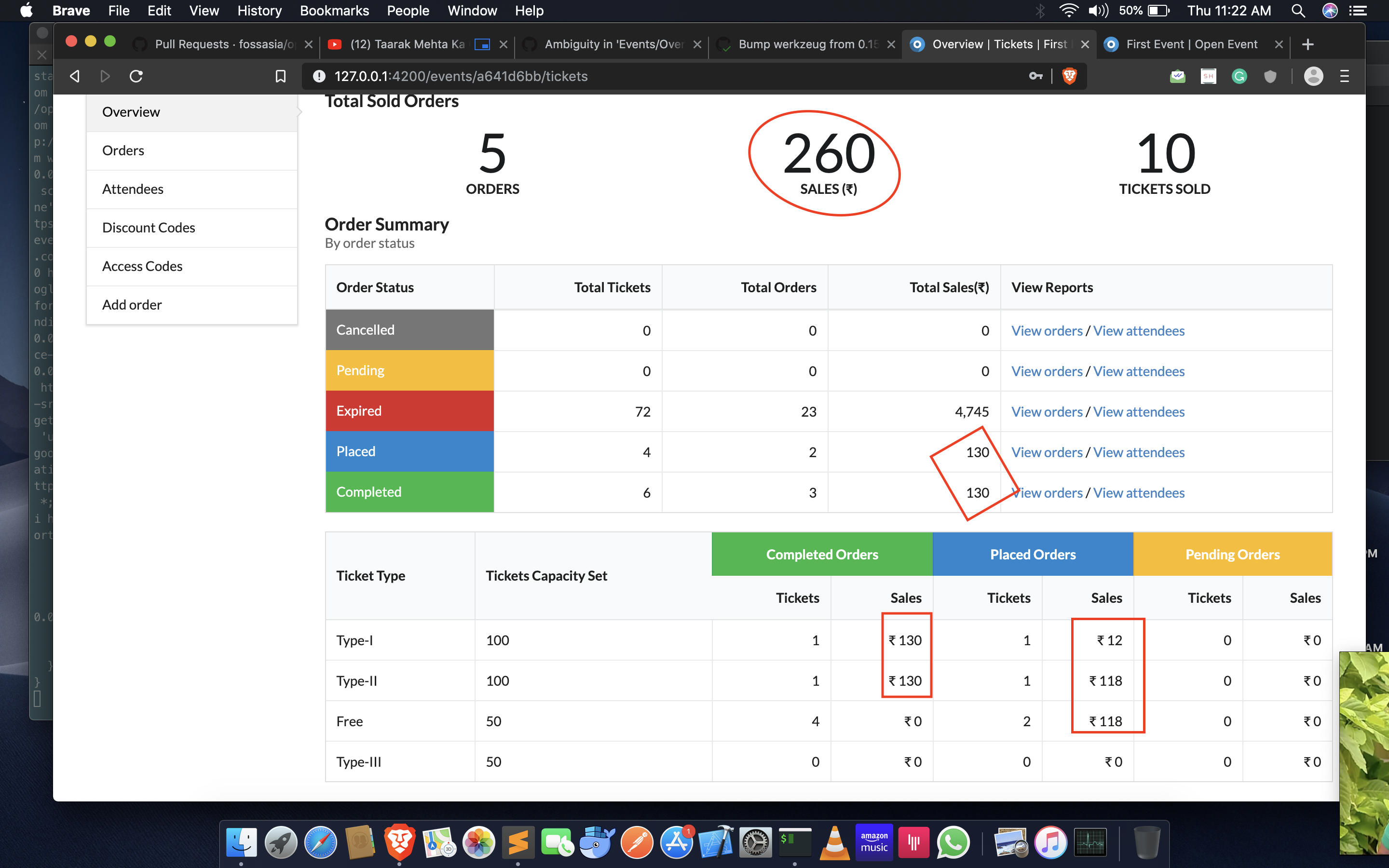Click the Expired status cell
This screenshot has width=1389, height=868.
pos(410,411)
